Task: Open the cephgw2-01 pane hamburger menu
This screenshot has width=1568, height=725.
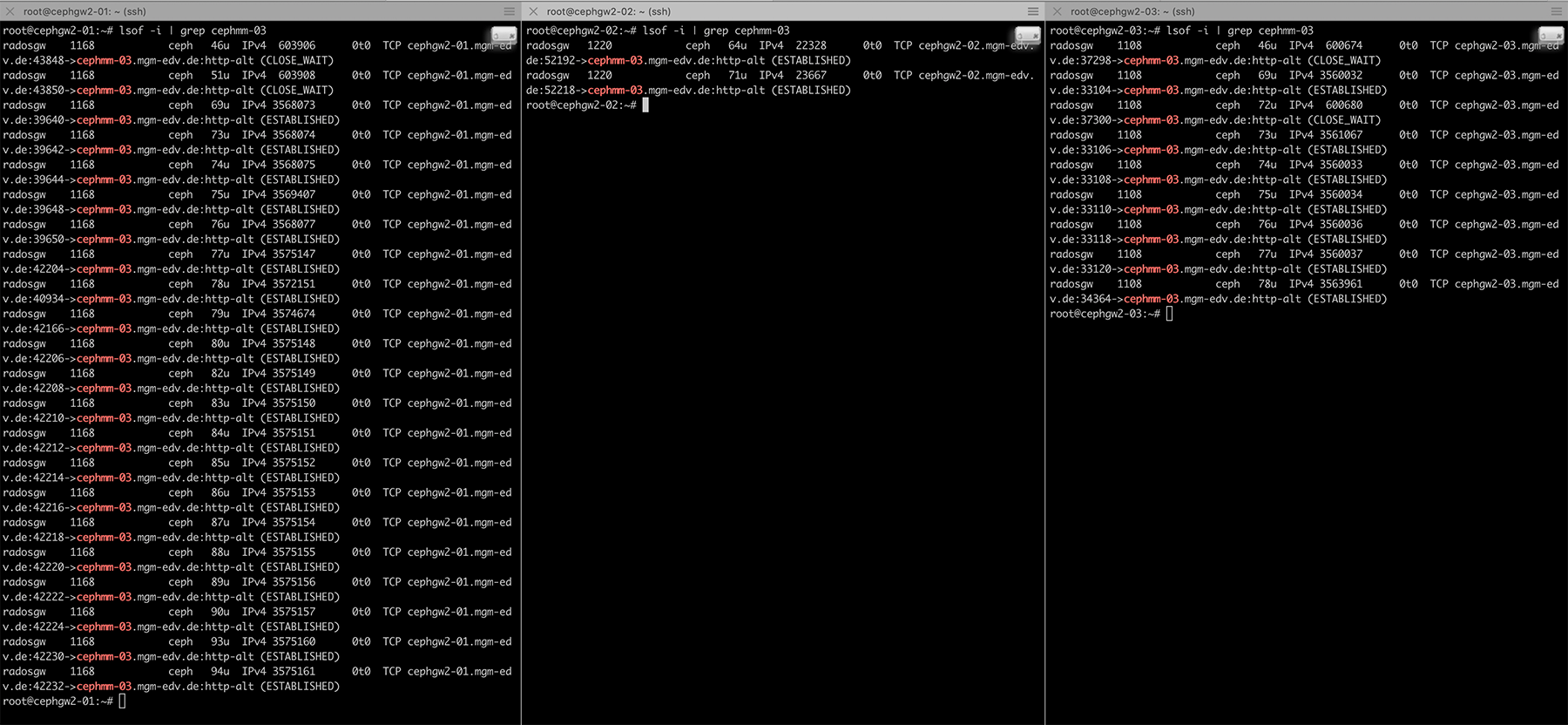Action: click(x=510, y=11)
